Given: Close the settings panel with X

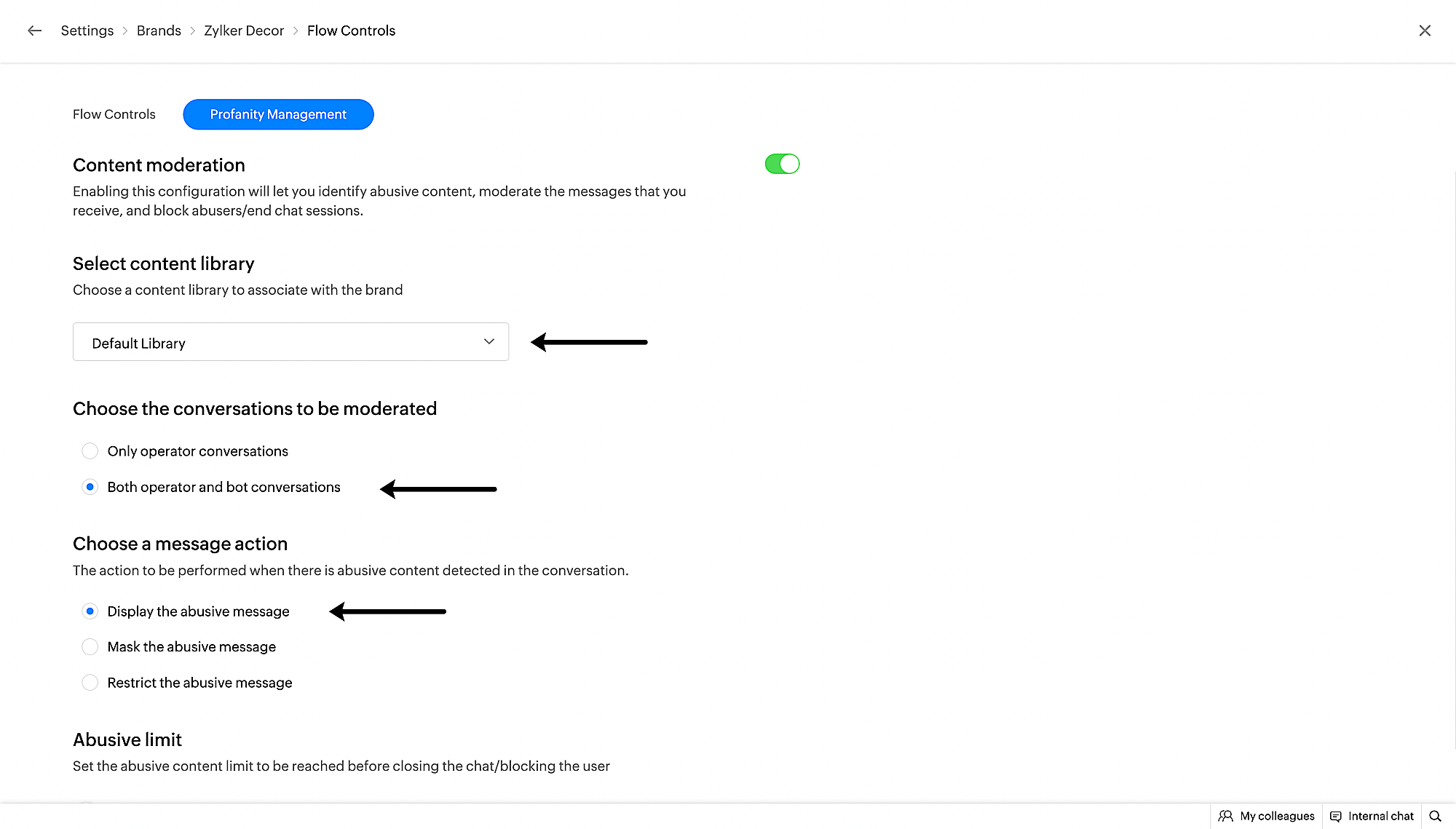Looking at the screenshot, I should 1425,31.
